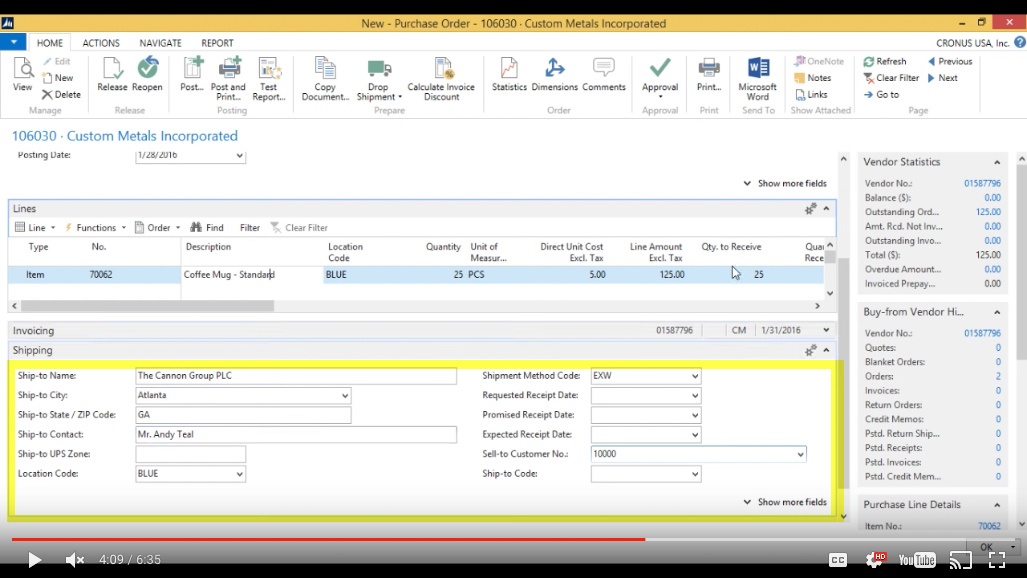The height and width of the screenshot is (578, 1027).
Task: Open the Drop Shipment menu
Action: pos(379,79)
